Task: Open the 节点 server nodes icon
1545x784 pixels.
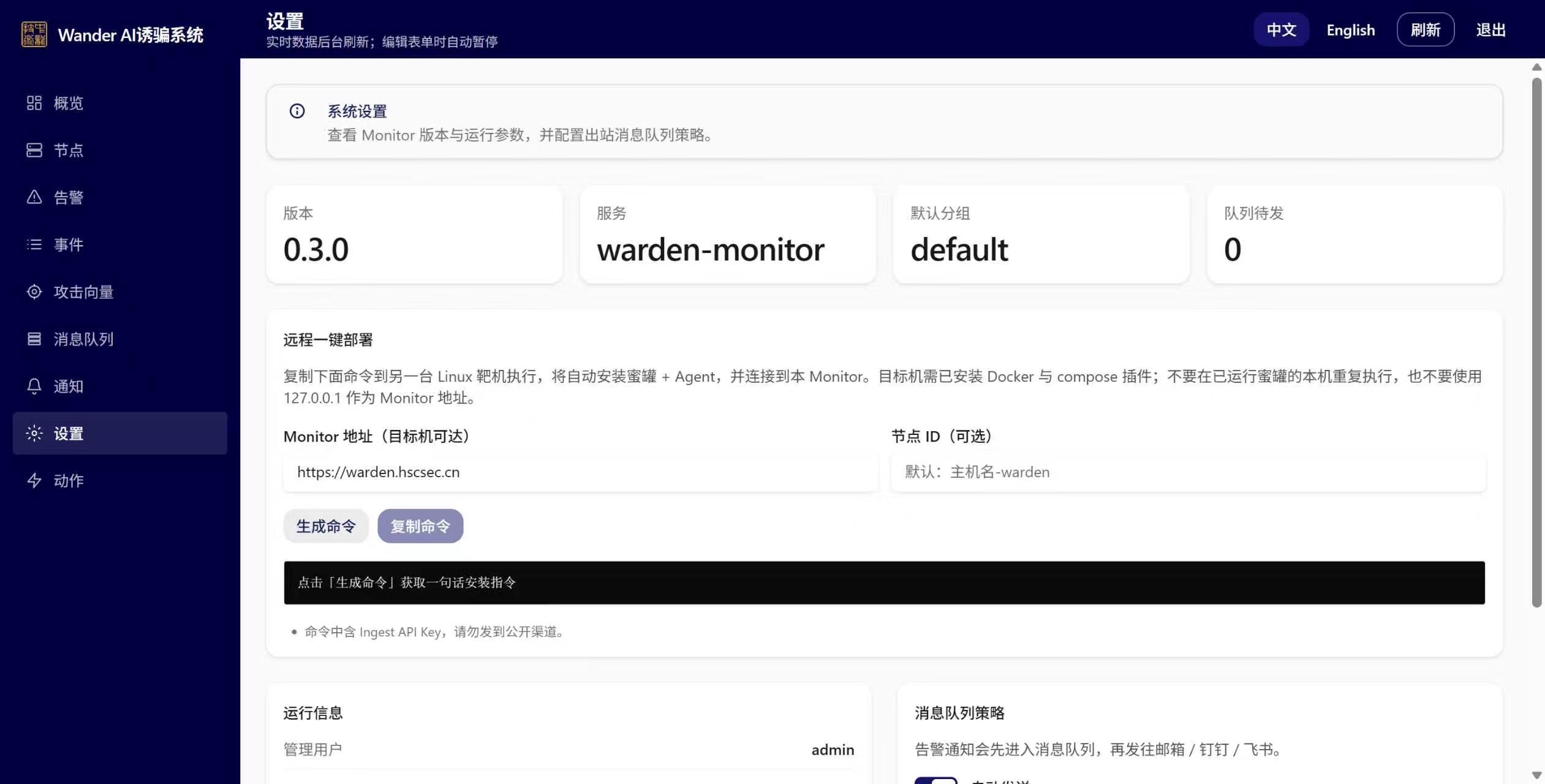Action: (34, 150)
